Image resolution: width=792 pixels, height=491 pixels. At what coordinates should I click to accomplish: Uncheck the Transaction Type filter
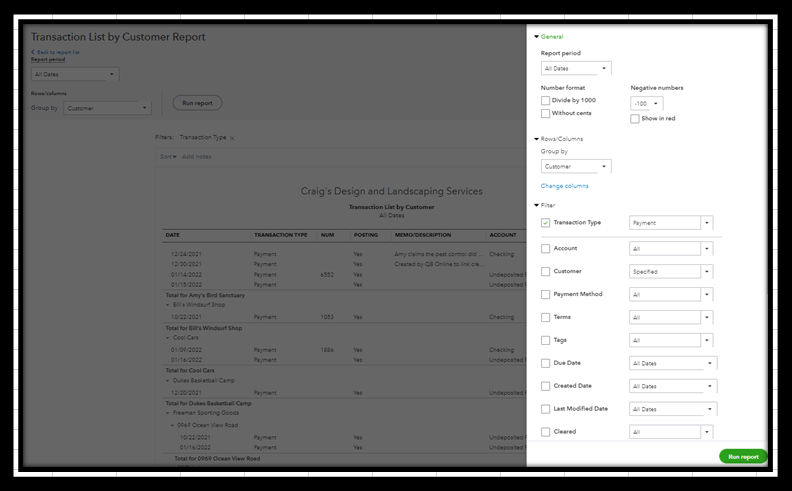[x=545, y=223]
